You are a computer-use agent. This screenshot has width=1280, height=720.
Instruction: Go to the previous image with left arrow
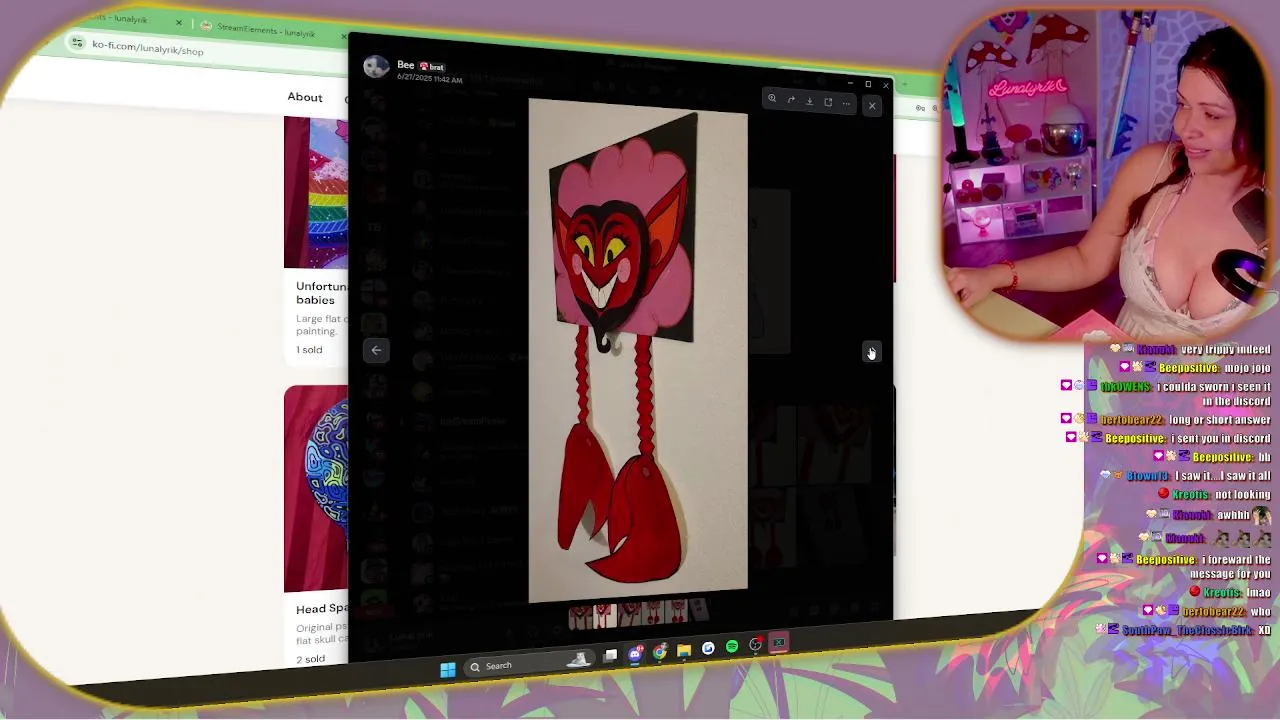(x=376, y=350)
